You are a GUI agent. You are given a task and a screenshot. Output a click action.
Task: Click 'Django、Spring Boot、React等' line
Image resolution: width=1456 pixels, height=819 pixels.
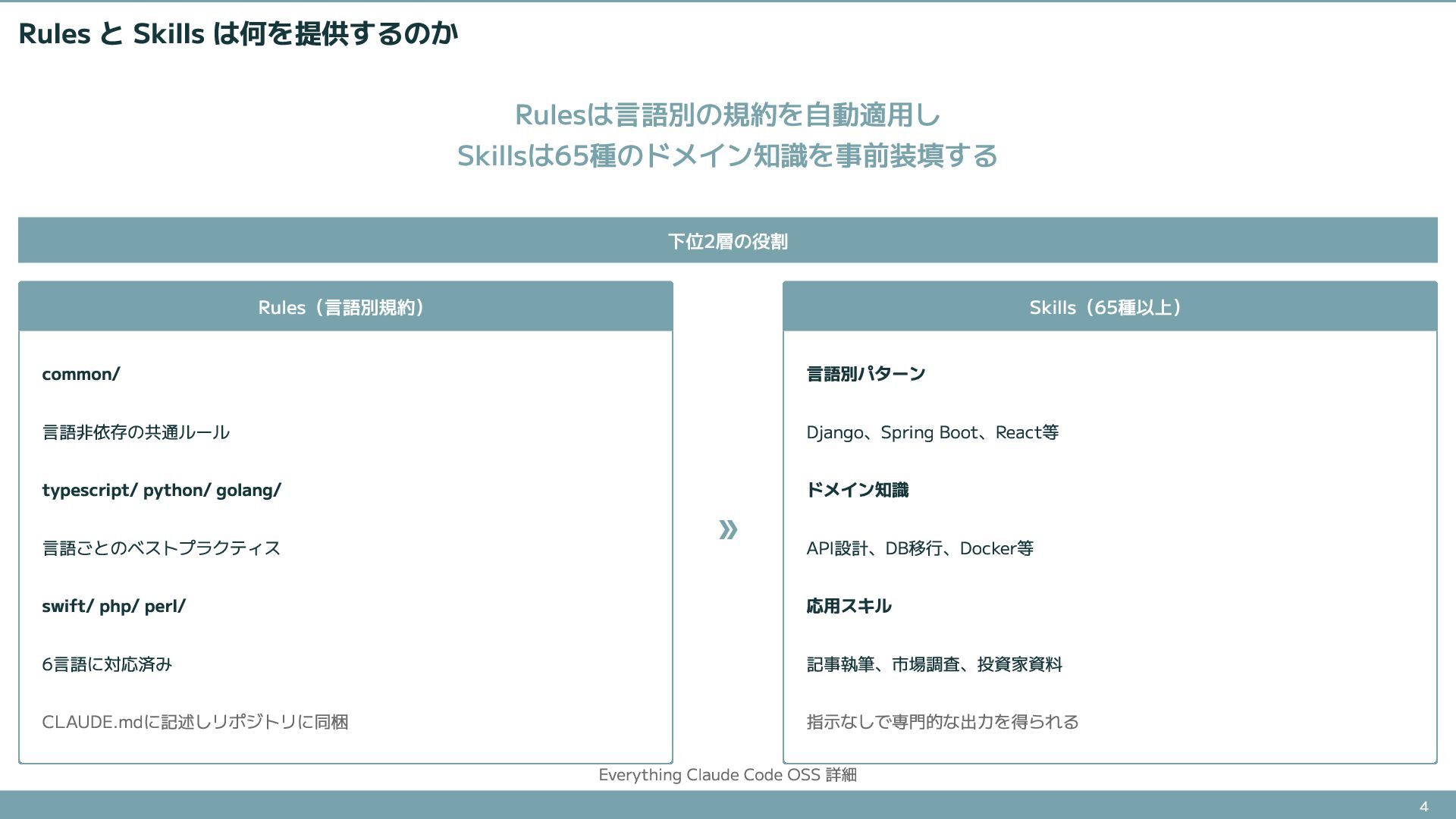click(932, 432)
